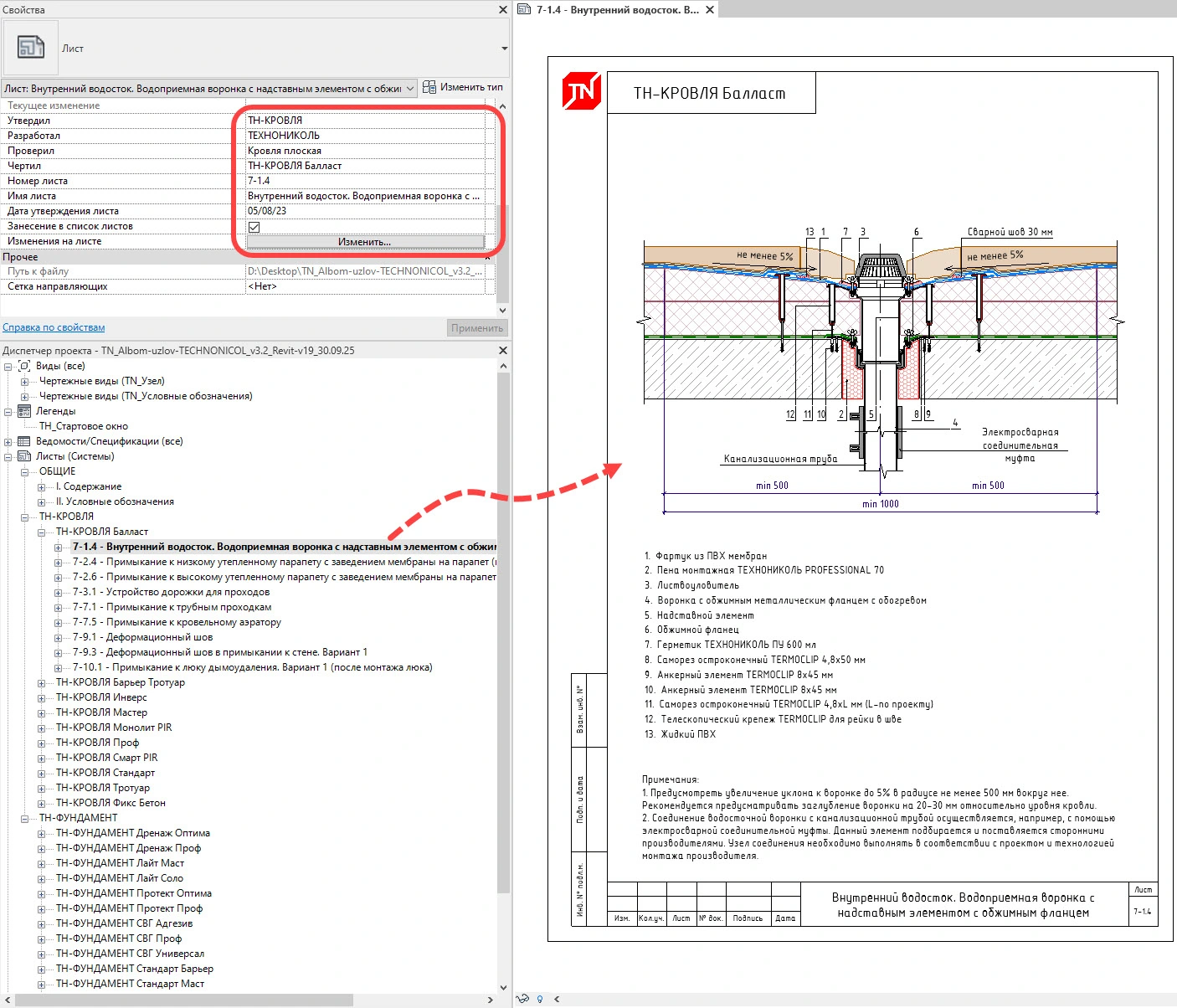Screen dimensions: 1177x1008
Task: Expand the ТН-КРОВЛЯ Инверс node
Action: click(42, 698)
